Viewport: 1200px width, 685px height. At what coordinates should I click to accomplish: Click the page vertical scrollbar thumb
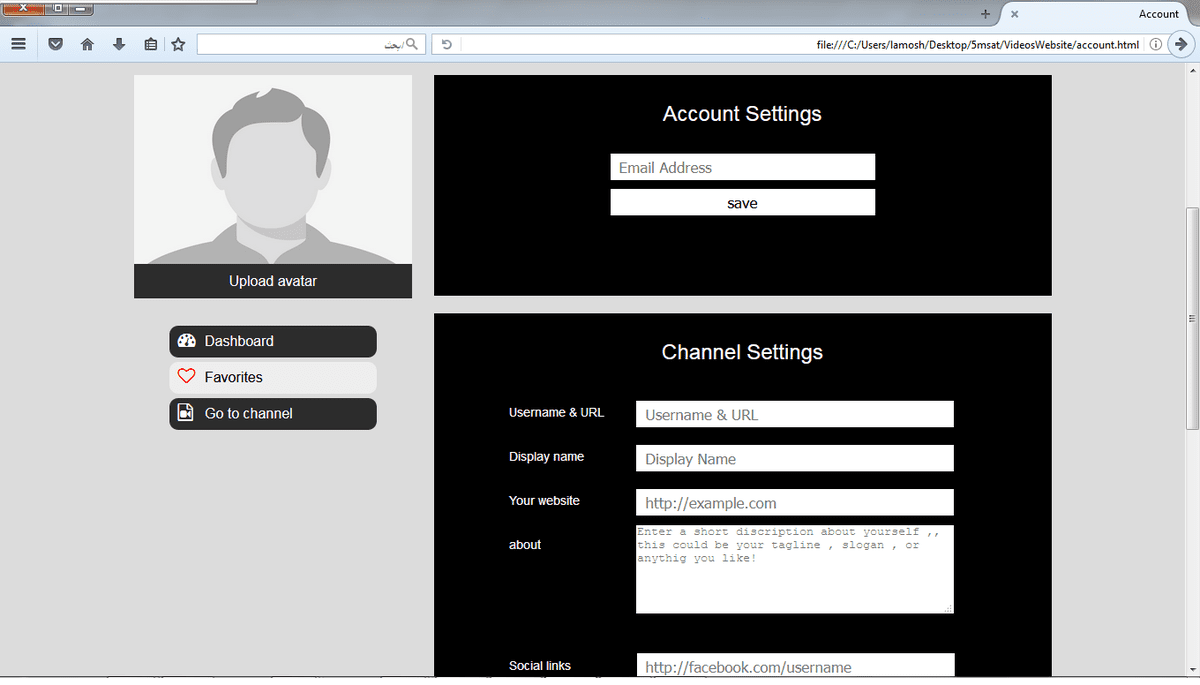pos(1191,318)
